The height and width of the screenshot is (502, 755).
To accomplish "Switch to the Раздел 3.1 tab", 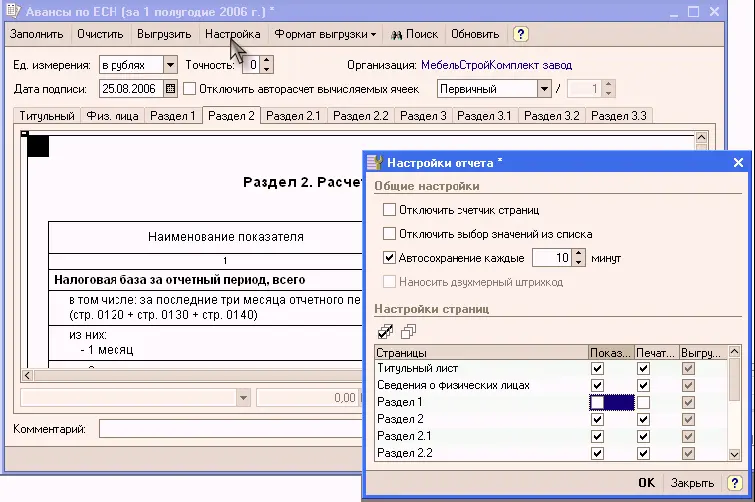I will click(x=484, y=116).
